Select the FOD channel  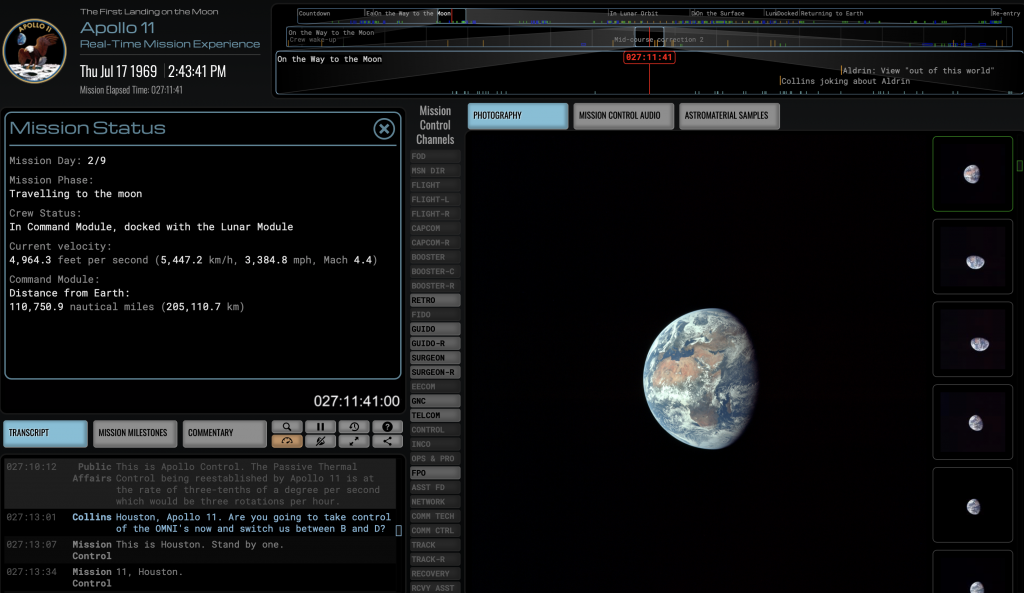[x=435, y=156]
